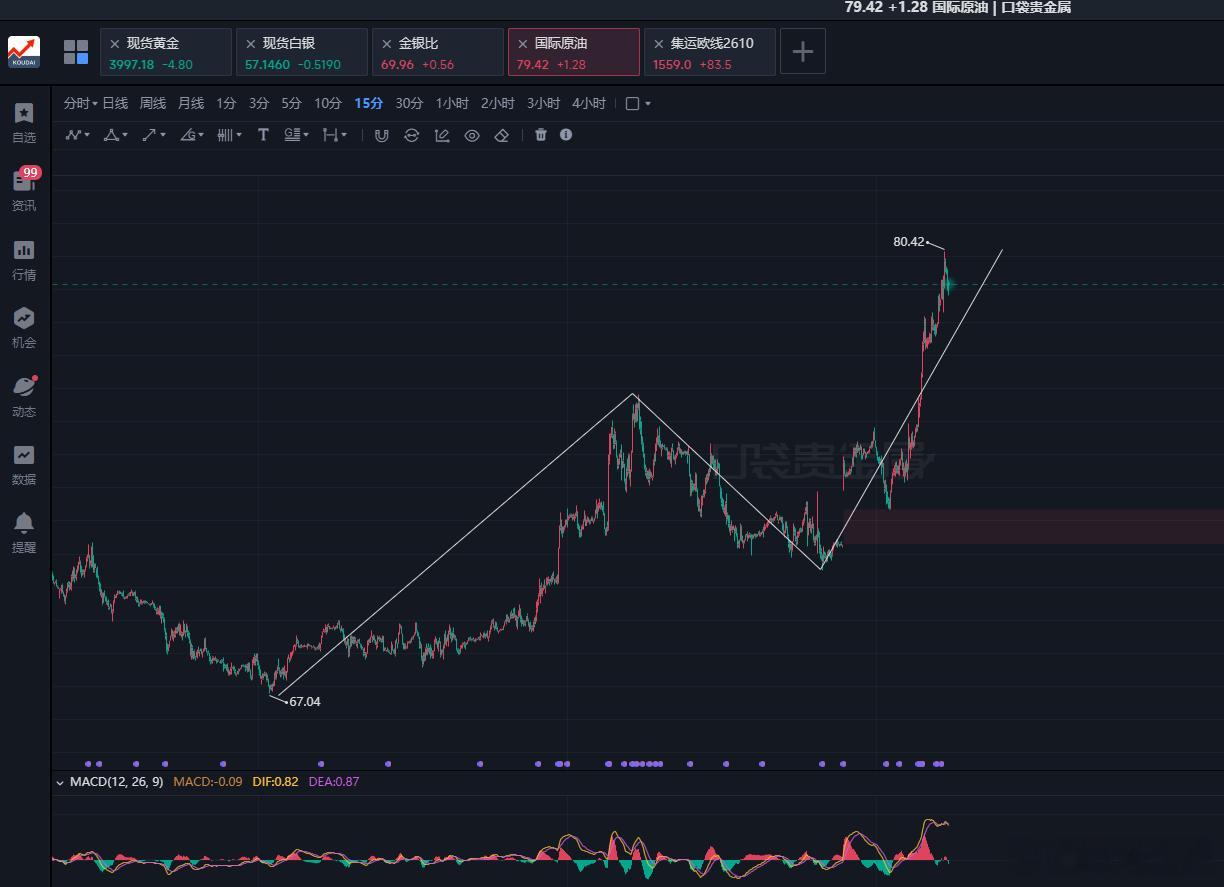Open 数据 data in sidebar

coord(24,464)
